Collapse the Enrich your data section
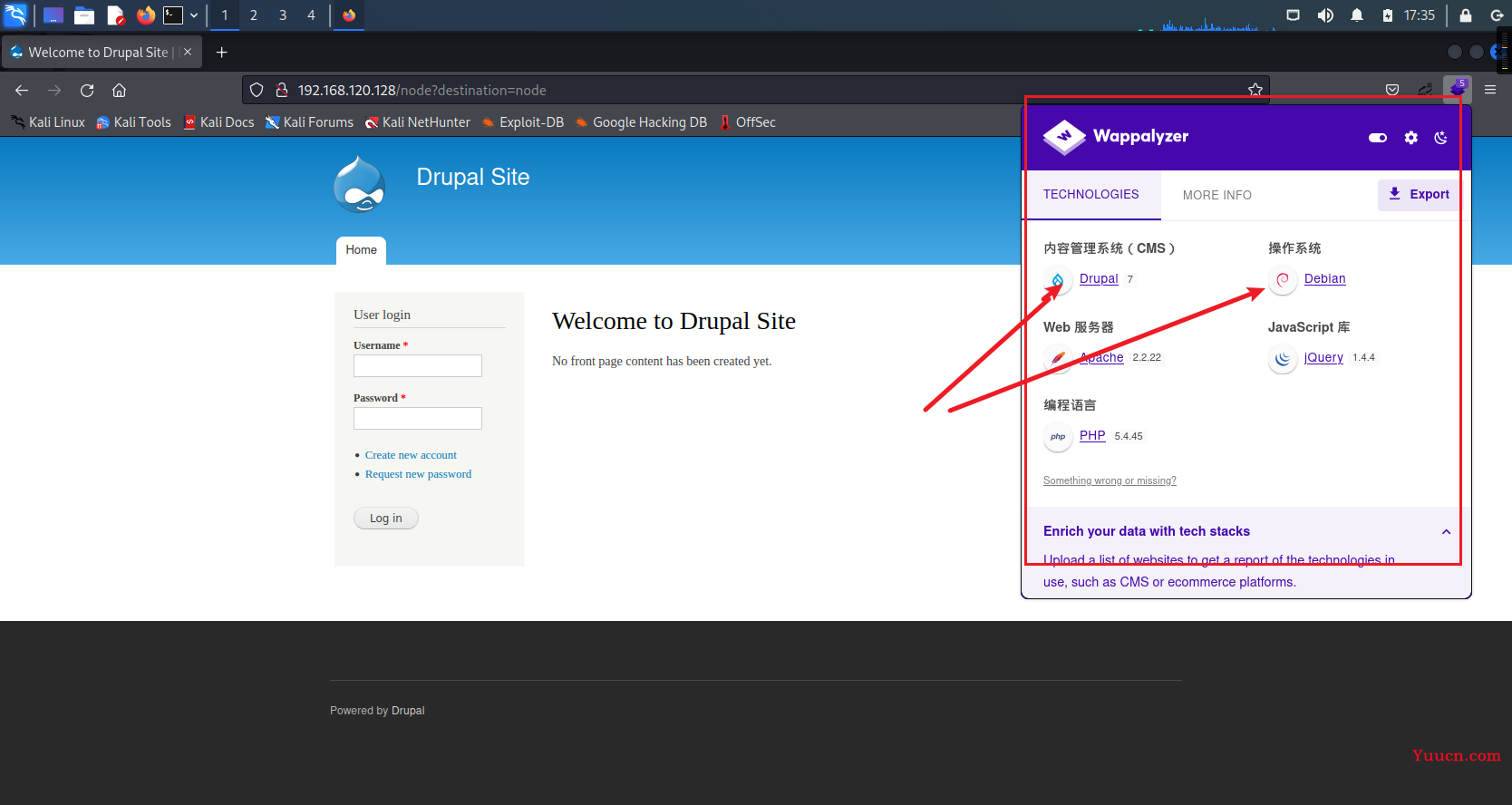 1446,532
